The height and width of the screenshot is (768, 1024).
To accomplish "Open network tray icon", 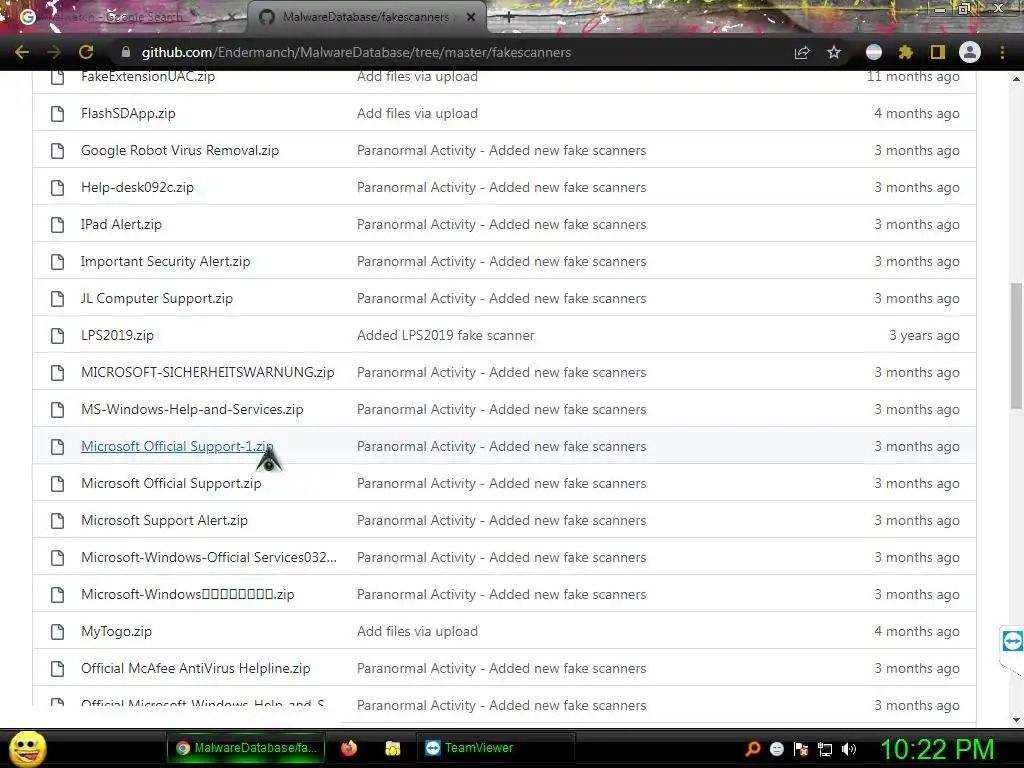I will tap(825, 749).
